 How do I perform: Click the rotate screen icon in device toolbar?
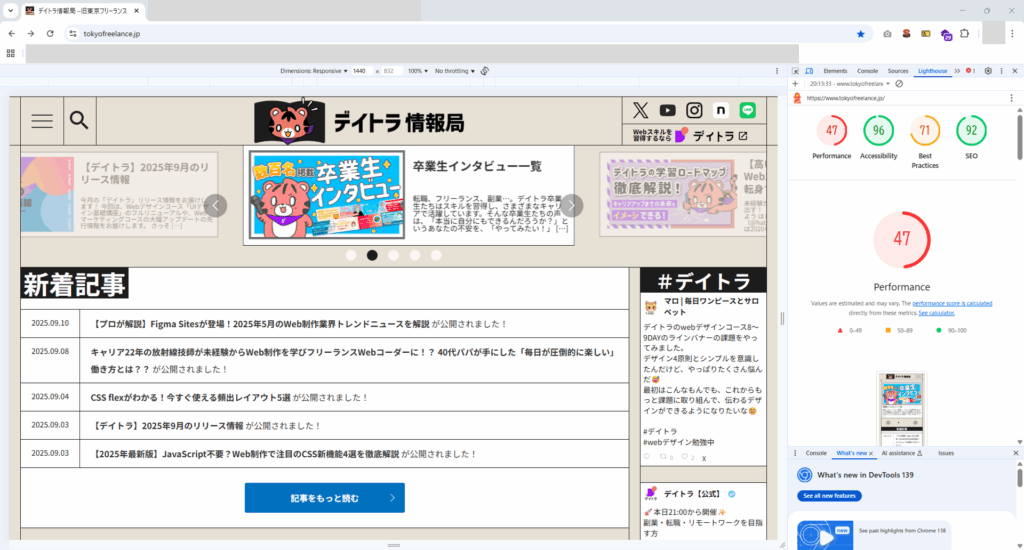click(x=484, y=71)
